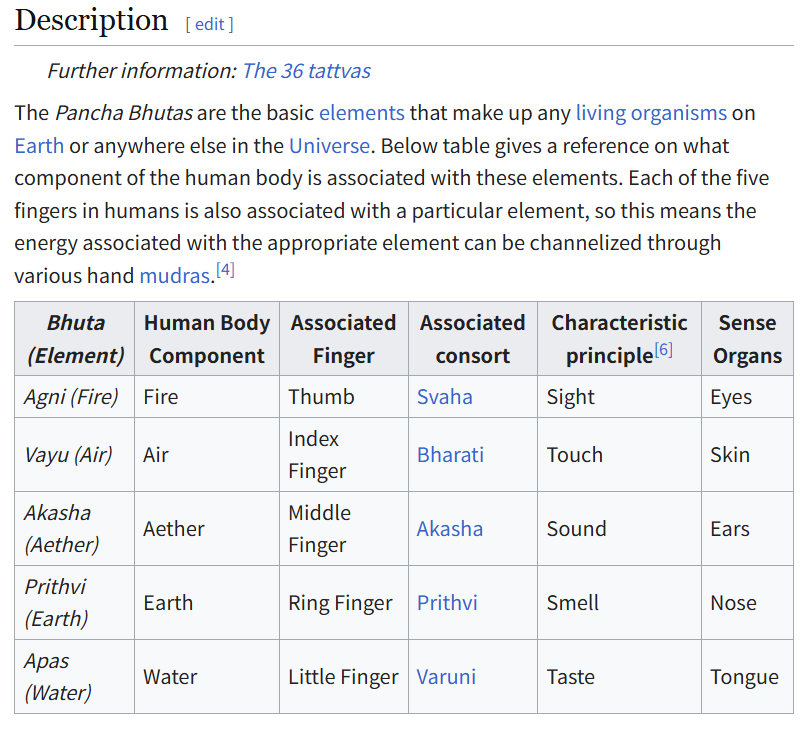Click the edit link beside Description
Screen dimensions: 804x731
click(x=209, y=24)
